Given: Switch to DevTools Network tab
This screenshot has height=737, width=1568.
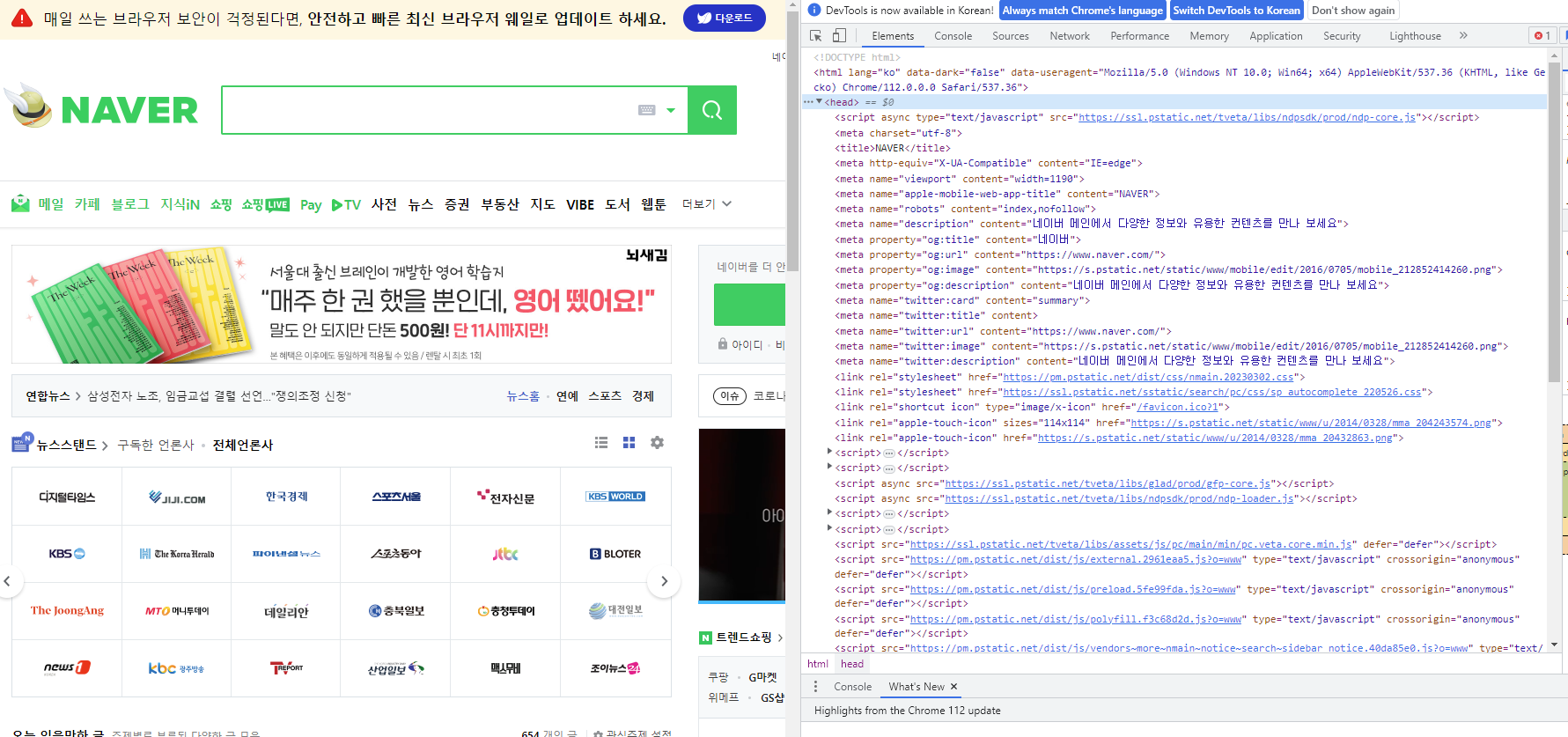Looking at the screenshot, I should tap(1070, 36).
